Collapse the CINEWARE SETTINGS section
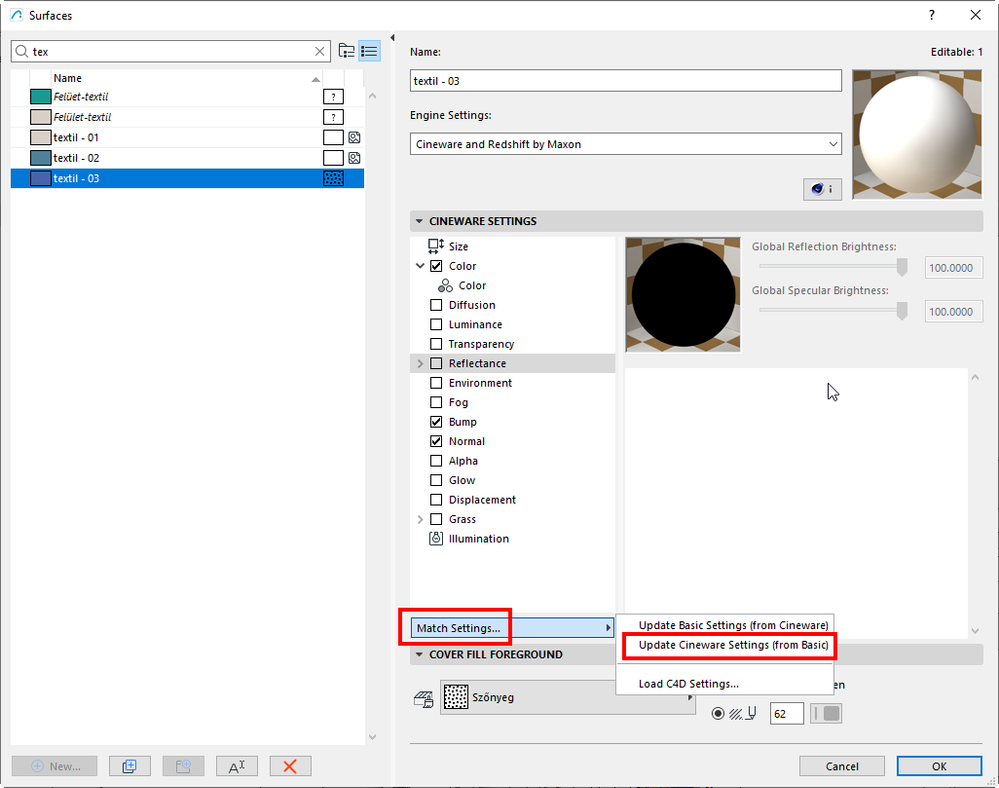 [x=419, y=221]
